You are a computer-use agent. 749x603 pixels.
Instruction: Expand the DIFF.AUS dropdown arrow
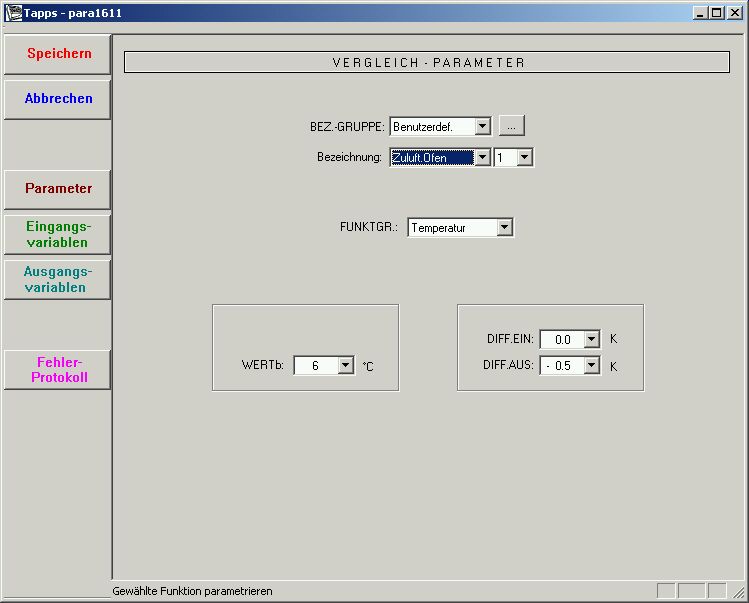click(591, 366)
